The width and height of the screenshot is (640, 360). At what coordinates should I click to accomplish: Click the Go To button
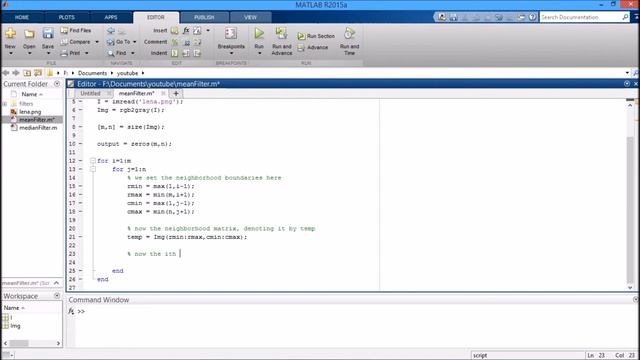(119, 42)
